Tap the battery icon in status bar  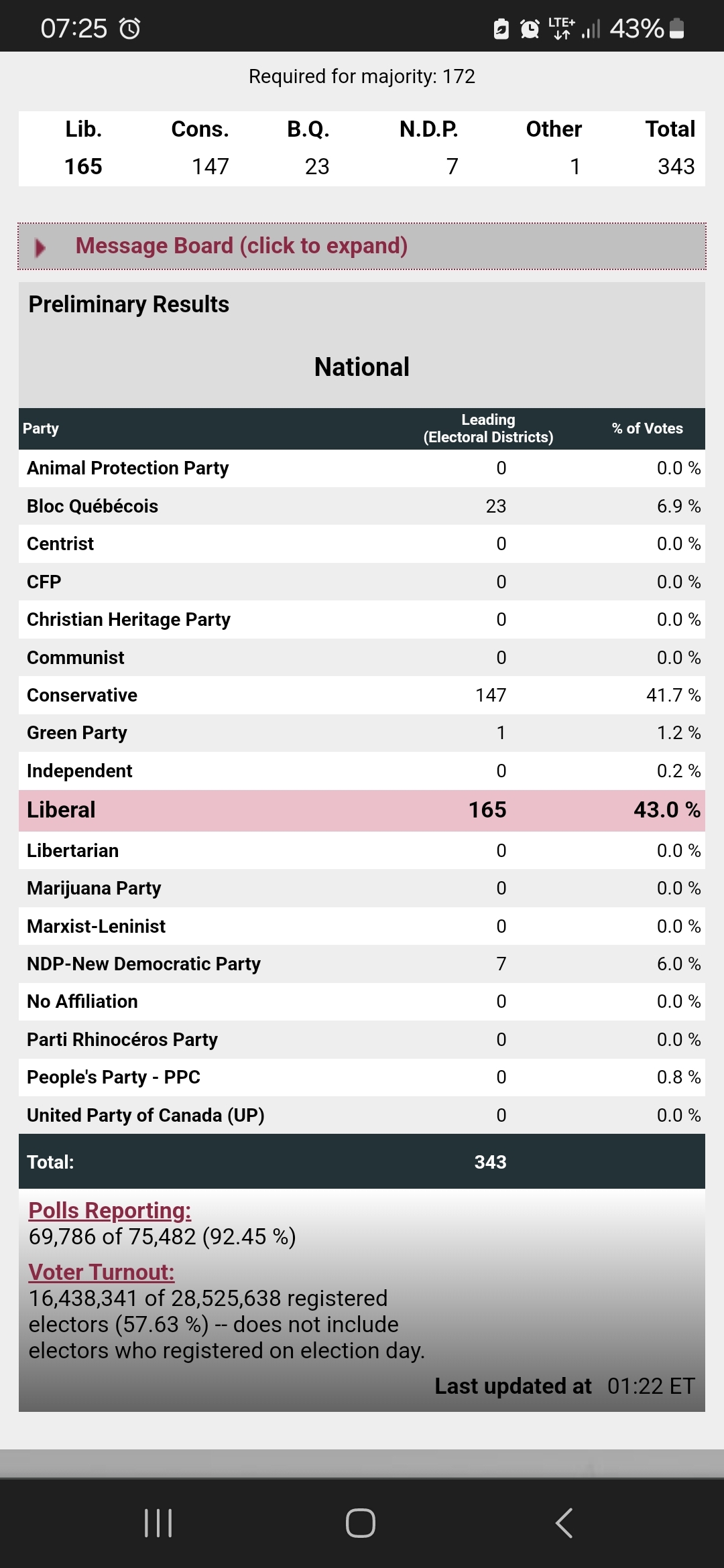[x=677, y=29]
